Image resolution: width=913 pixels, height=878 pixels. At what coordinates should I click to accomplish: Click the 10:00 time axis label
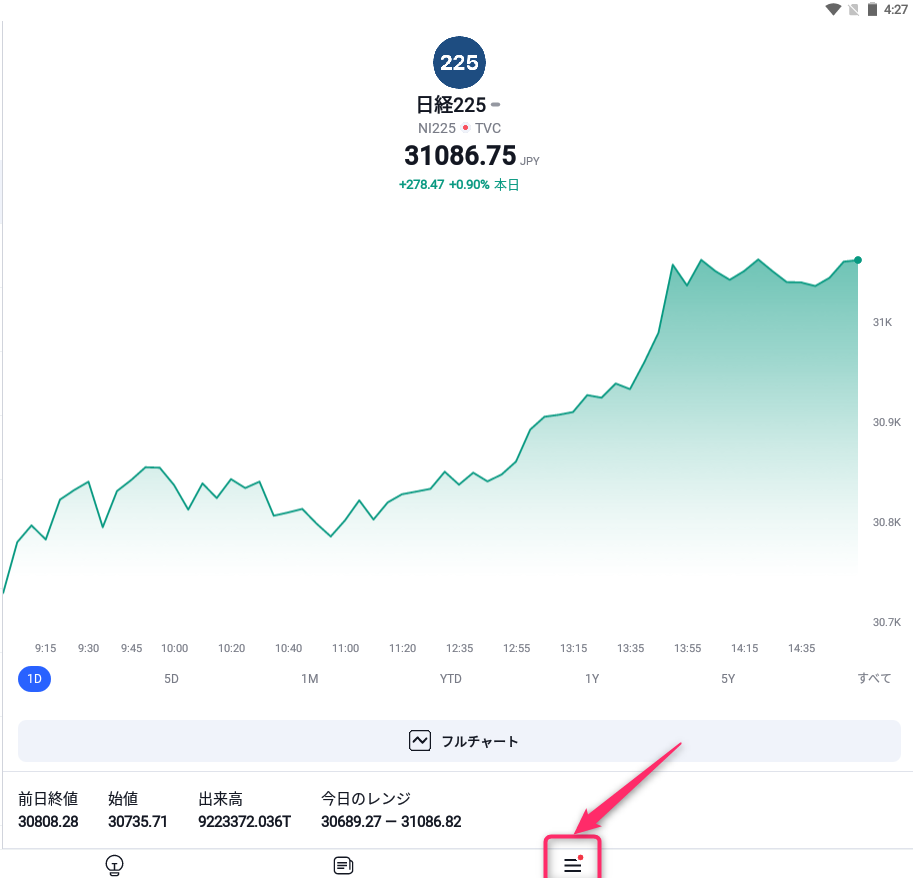click(x=175, y=648)
